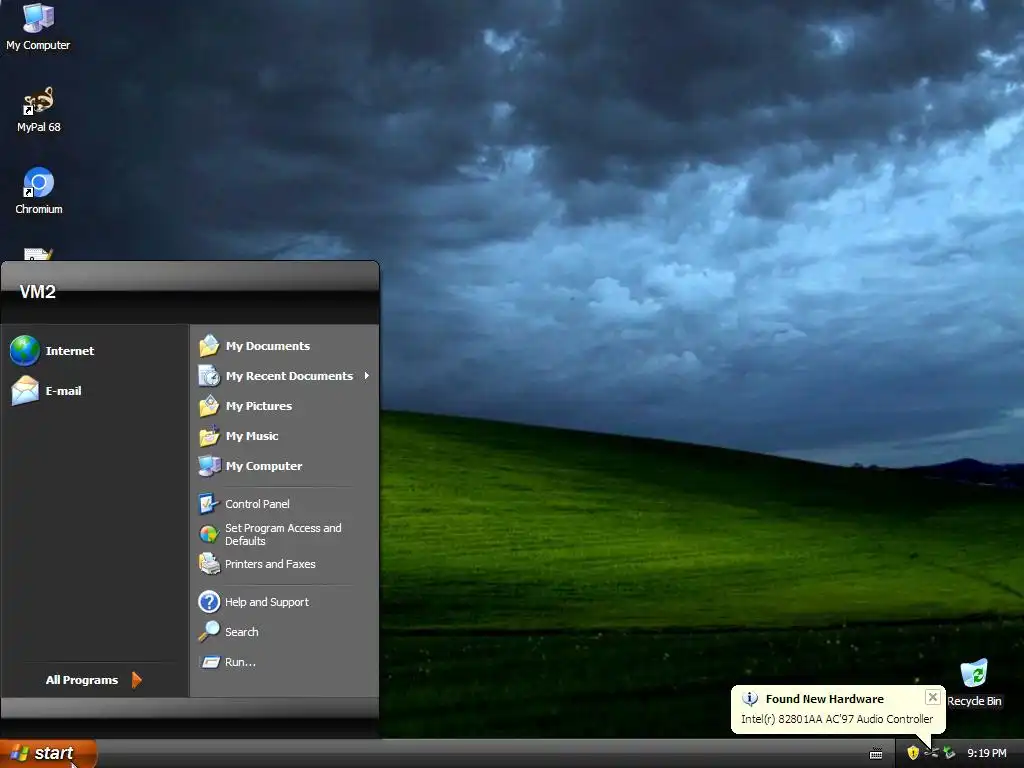Click the new hardware tray icon under balloon
1024x768 pixels.
[x=931, y=753]
